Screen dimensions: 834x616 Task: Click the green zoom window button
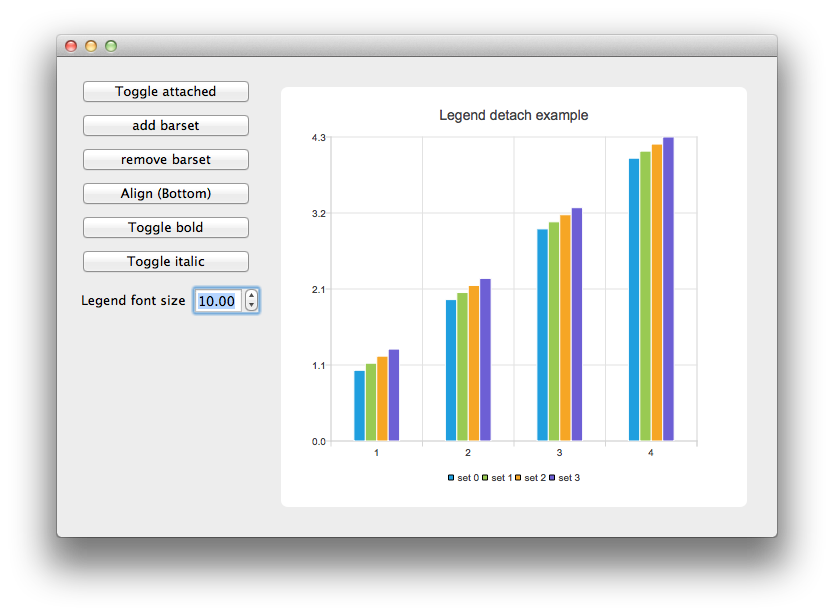[111, 46]
